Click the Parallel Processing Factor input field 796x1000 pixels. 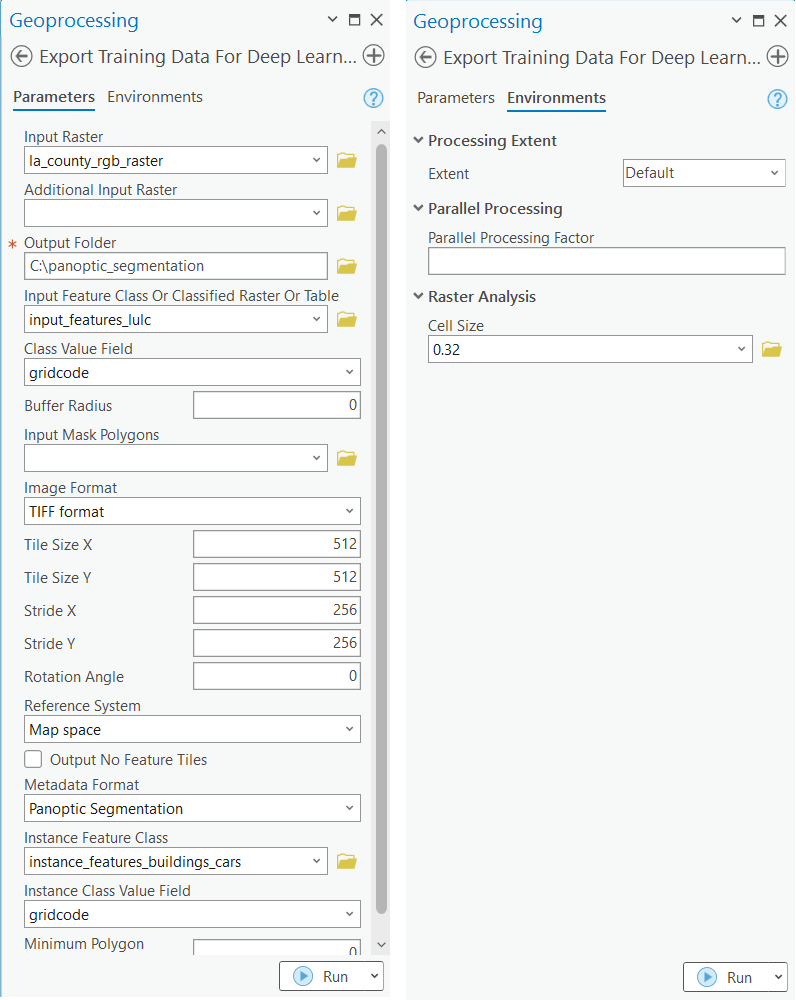tap(606, 261)
